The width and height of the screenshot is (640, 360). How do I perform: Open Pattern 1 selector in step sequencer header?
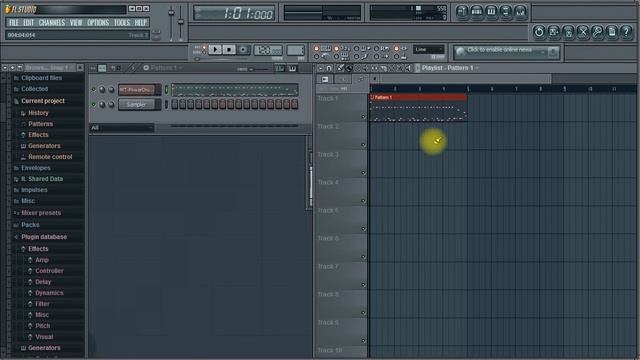[163, 68]
